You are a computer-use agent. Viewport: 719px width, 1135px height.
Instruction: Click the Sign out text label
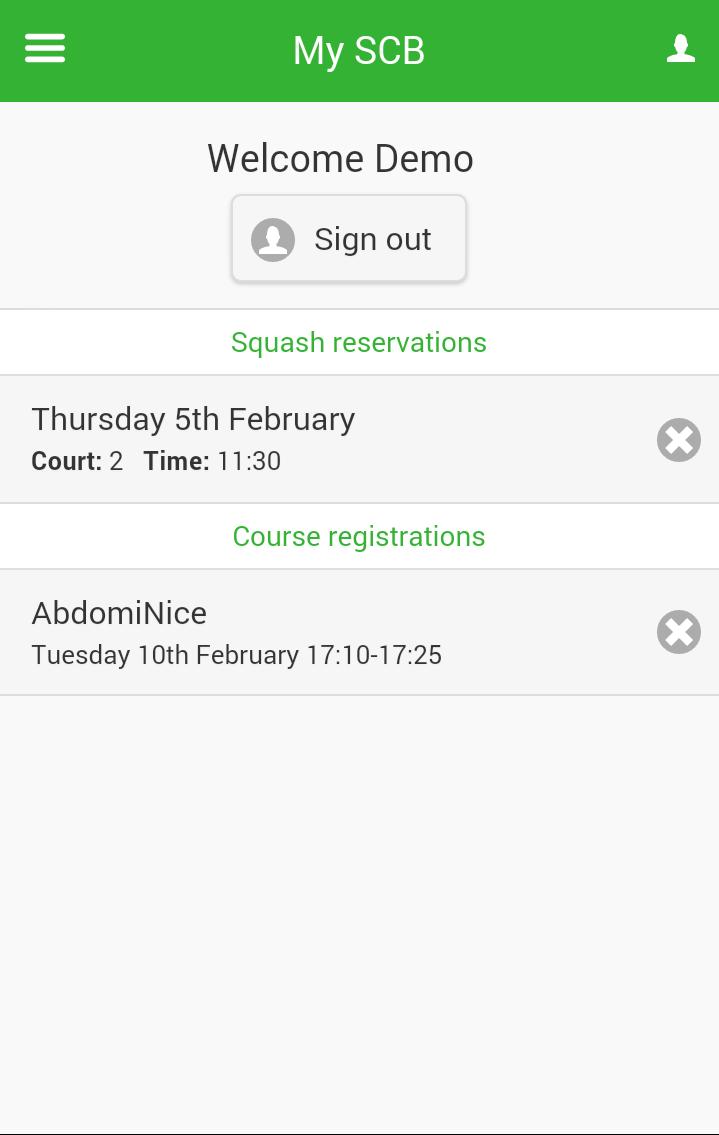[x=373, y=240]
